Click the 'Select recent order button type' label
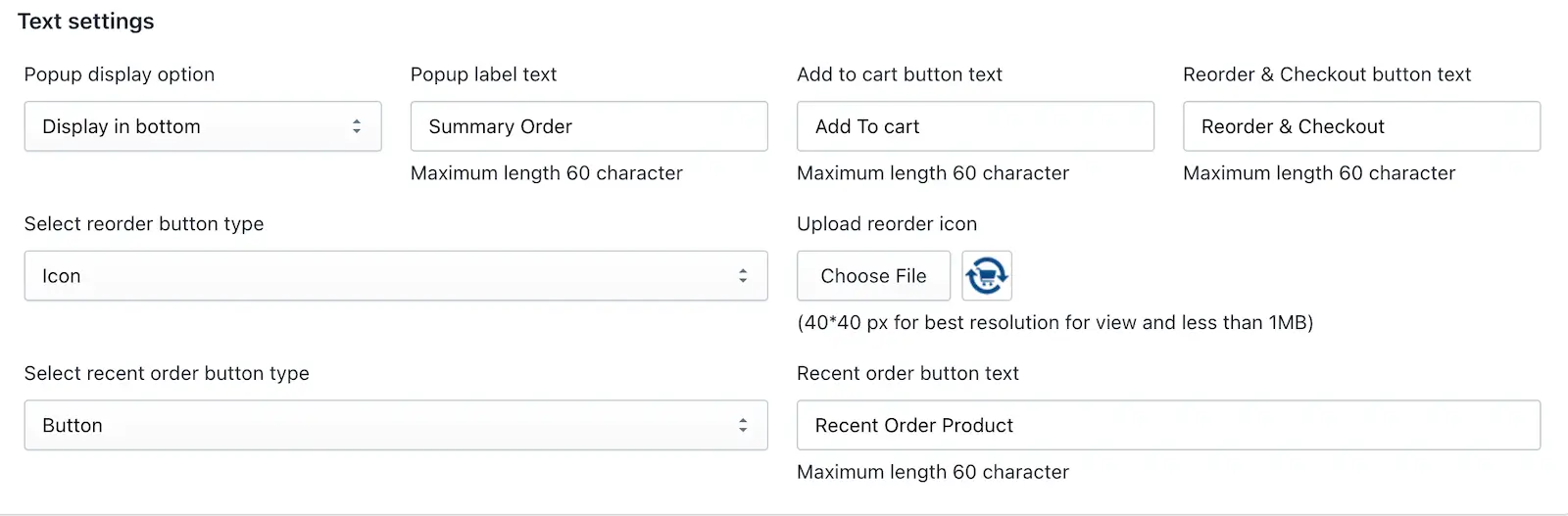This screenshot has height=516, width=1568. point(167,373)
